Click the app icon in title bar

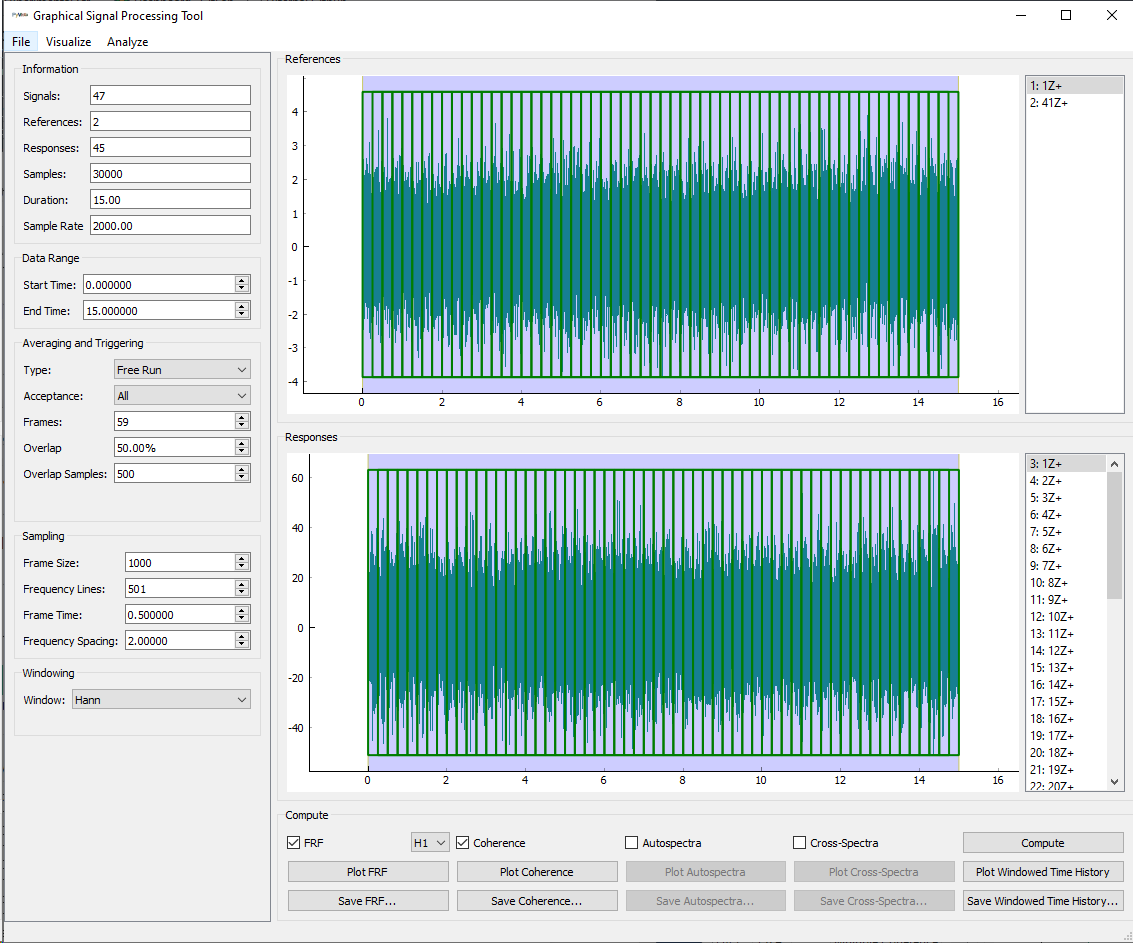[x=18, y=15]
